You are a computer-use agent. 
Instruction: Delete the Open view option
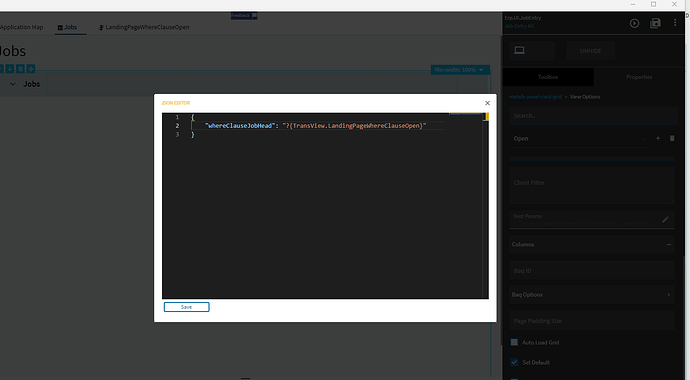[672, 139]
